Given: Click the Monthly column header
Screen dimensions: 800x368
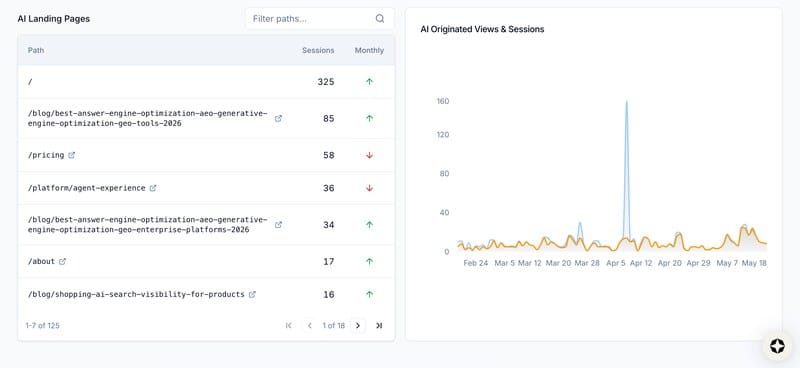Looking at the screenshot, I should click(x=369, y=51).
